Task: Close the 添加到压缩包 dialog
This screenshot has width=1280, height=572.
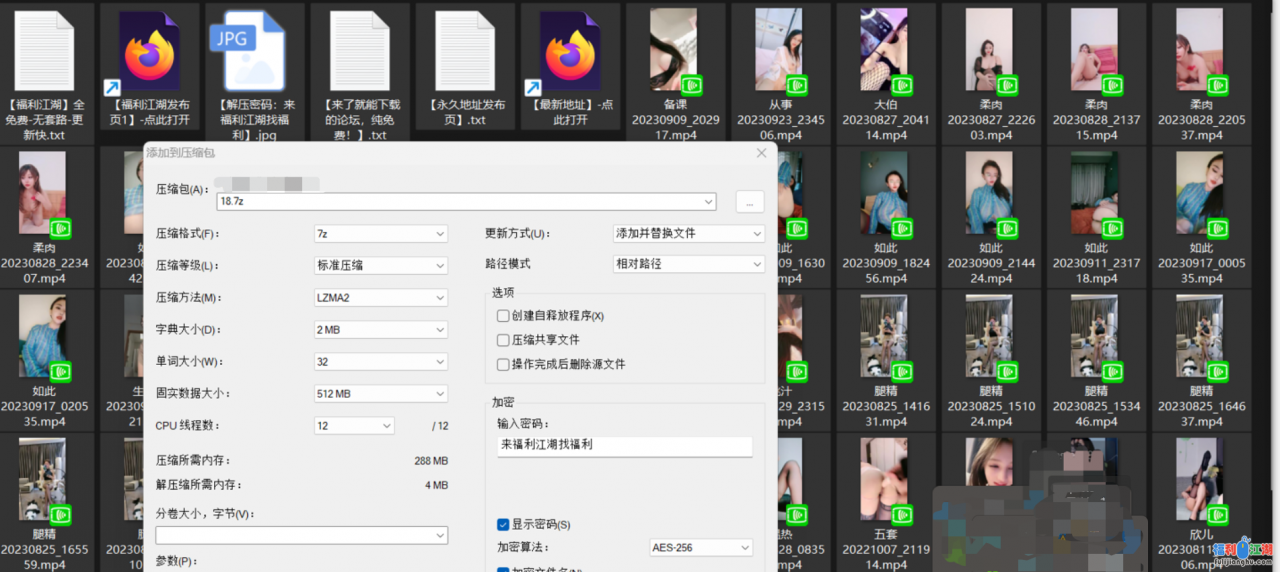Action: pos(762,153)
